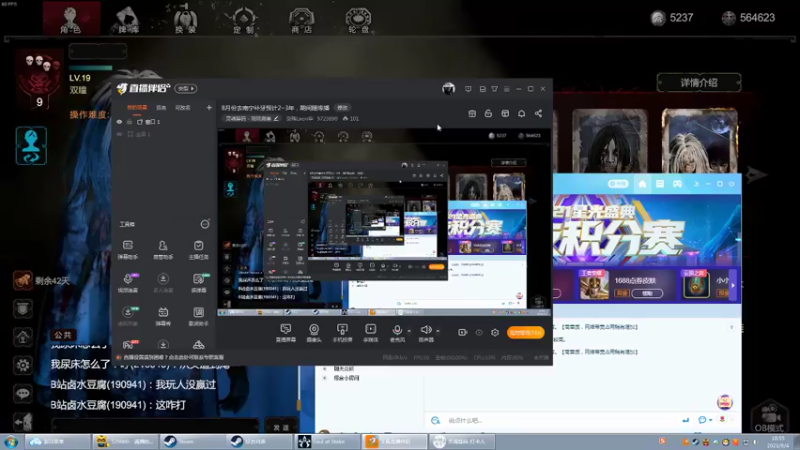800x450 pixels.
Task: Toggle visibility of 全屏 1 source
Action: (x=119, y=134)
